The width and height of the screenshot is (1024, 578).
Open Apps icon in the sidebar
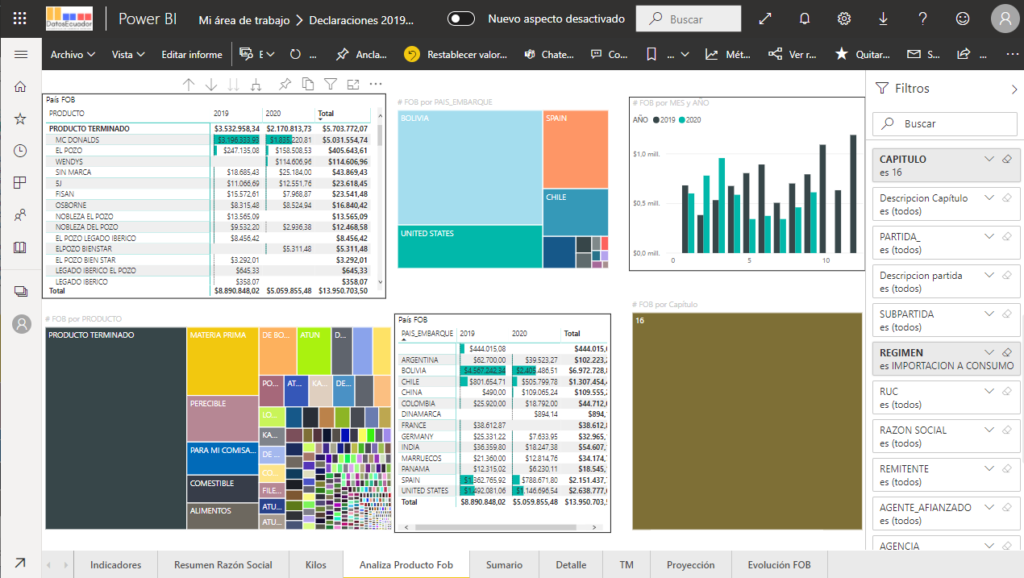click(x=21, y=182)
